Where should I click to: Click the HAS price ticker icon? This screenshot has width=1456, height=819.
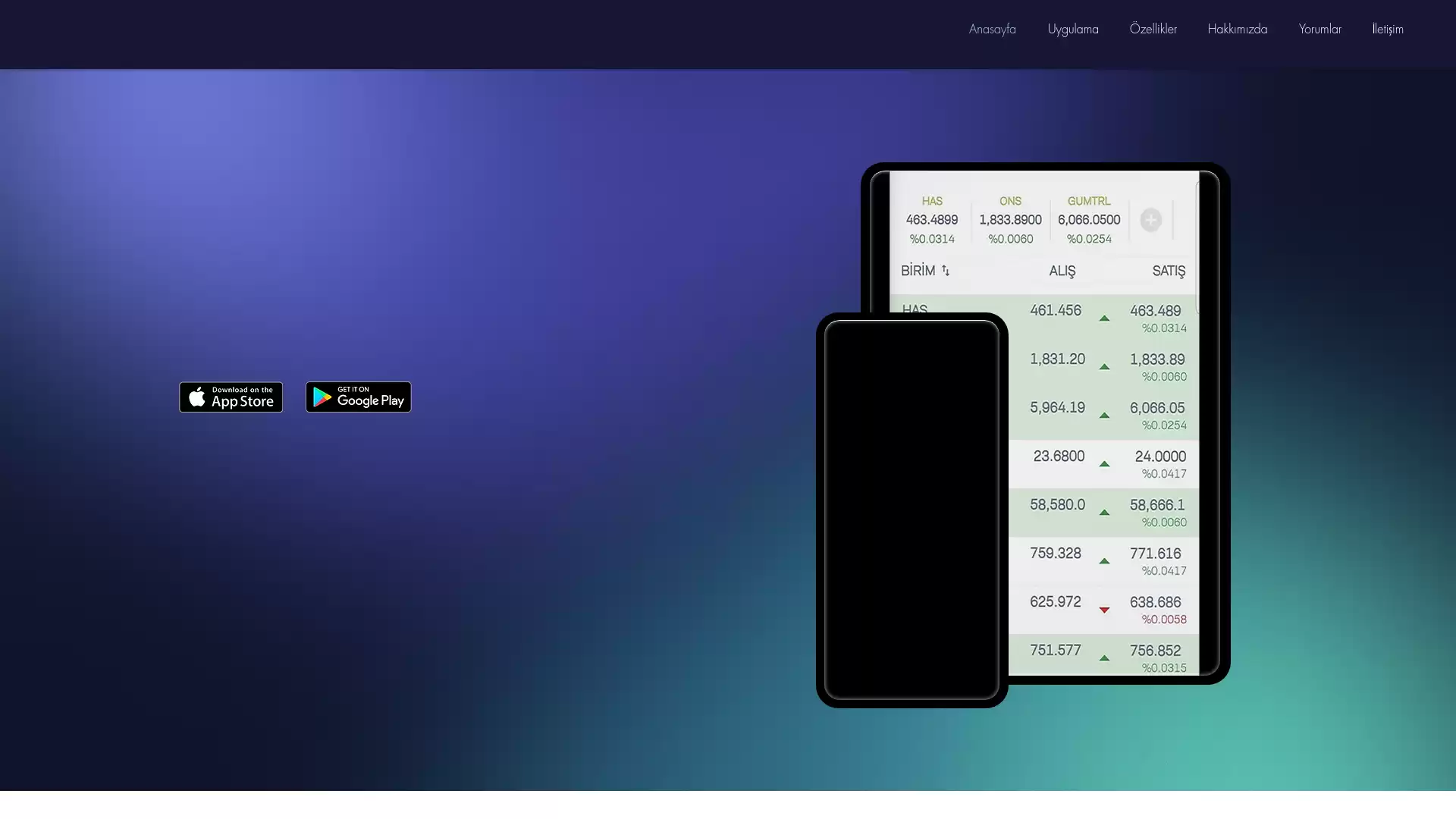[931, 219]
